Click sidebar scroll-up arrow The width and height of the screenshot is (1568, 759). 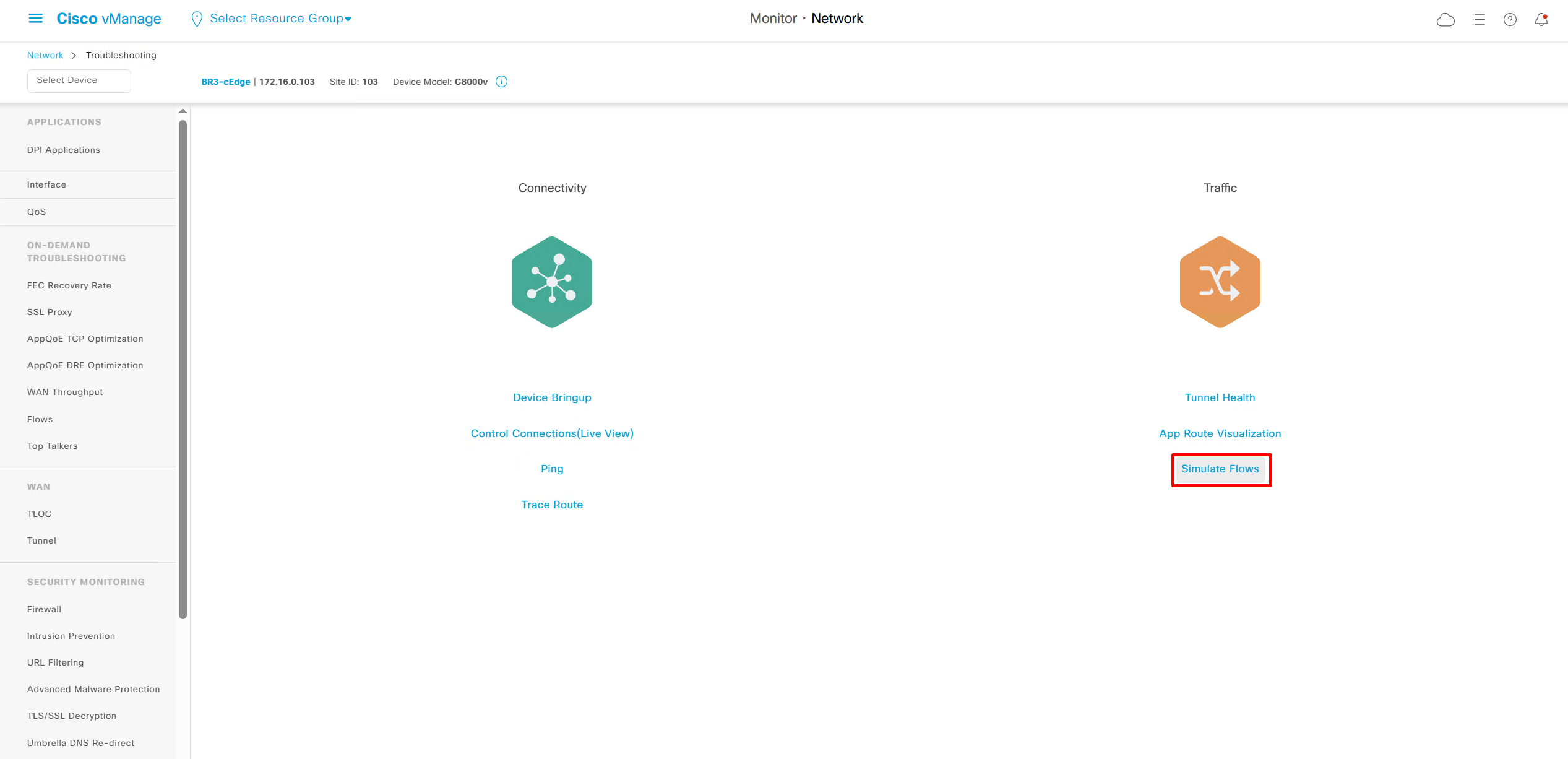(x=183, y=111)
